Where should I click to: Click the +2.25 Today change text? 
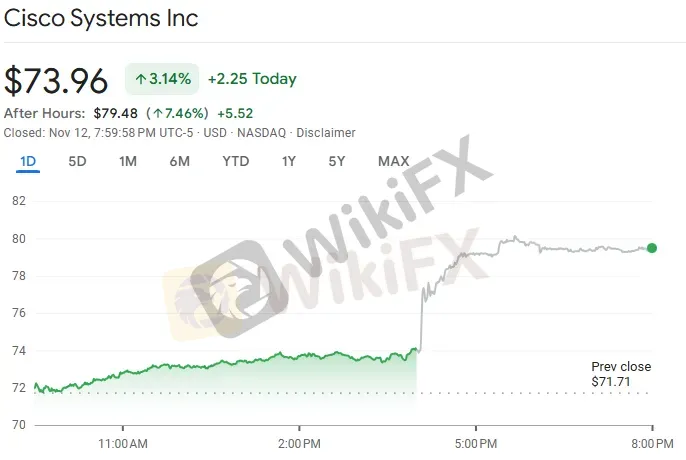point(252,78)
